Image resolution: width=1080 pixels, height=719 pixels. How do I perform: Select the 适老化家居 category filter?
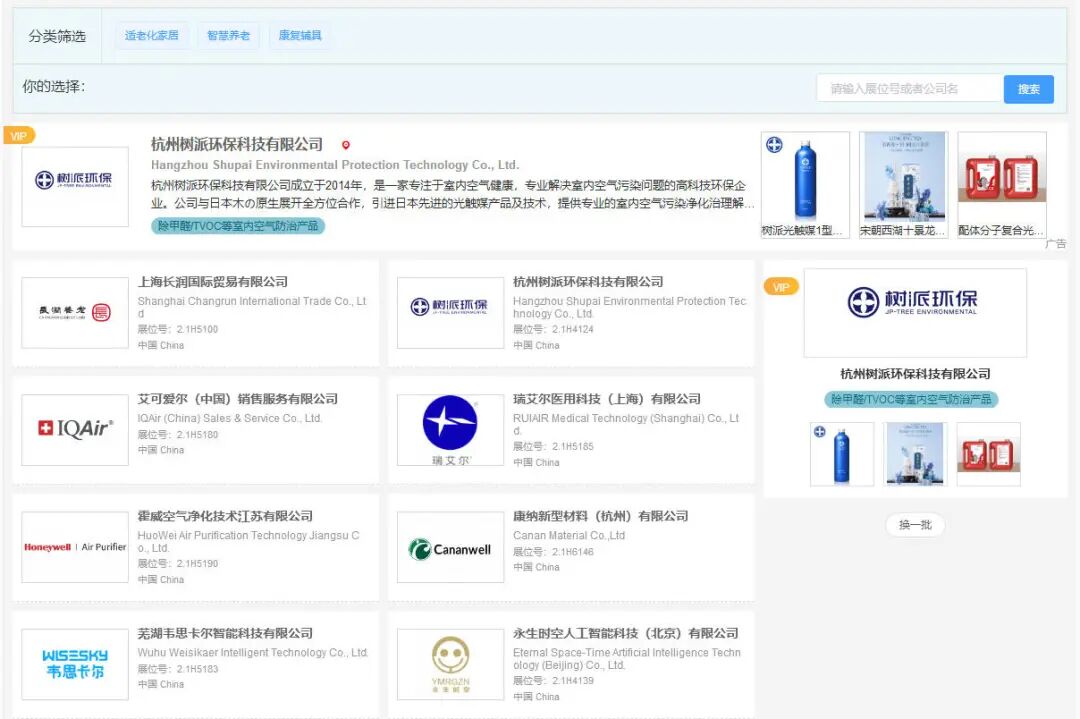coord(152,35)
